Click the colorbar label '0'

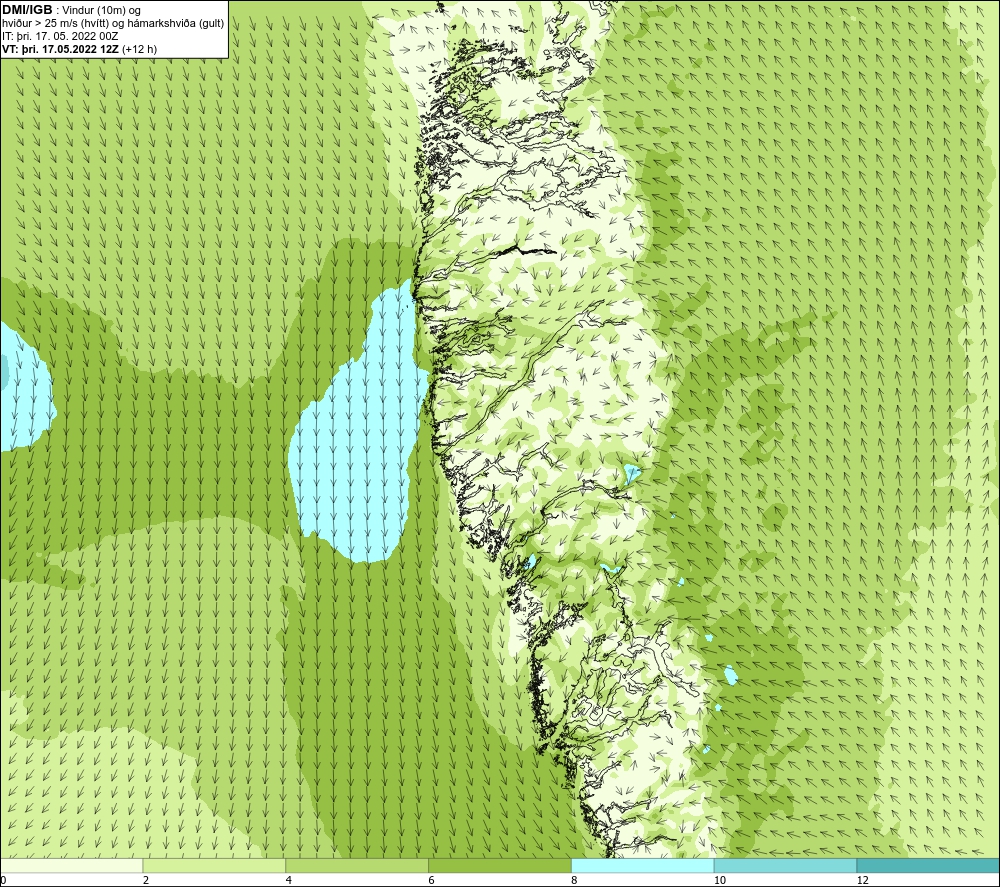coord(3,880)
